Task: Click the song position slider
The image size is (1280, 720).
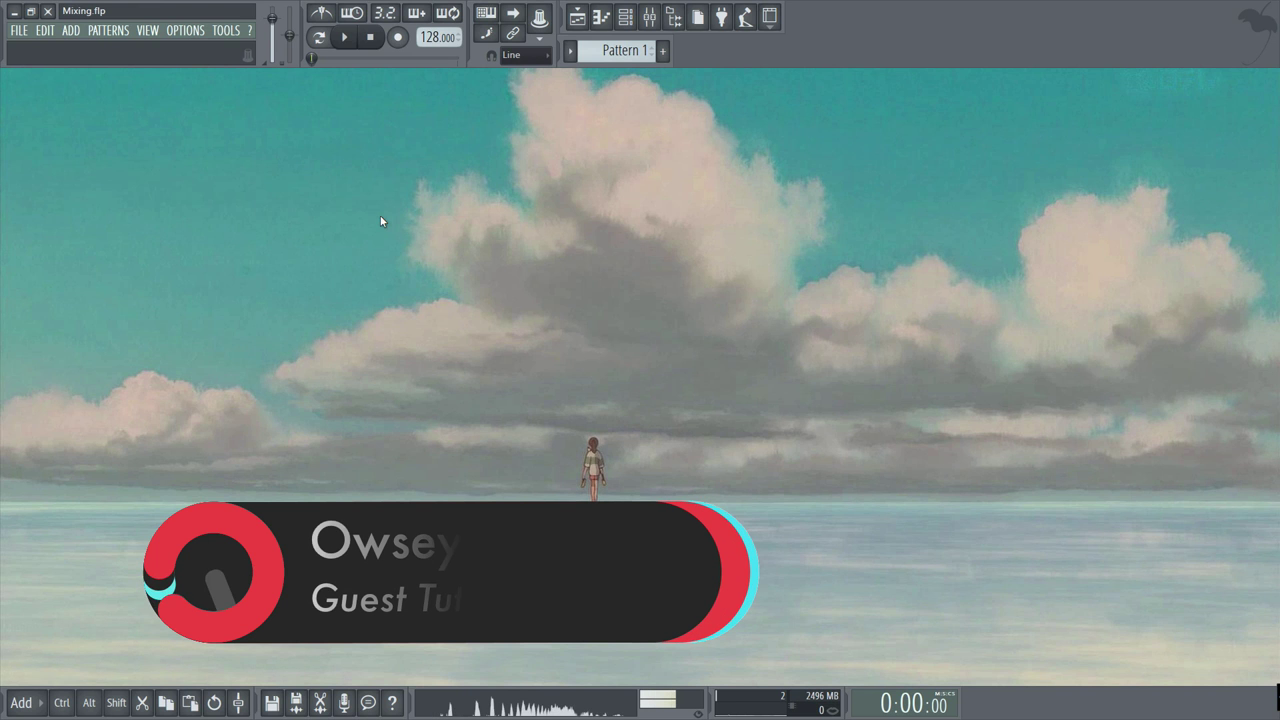Action: pos(385,59)
